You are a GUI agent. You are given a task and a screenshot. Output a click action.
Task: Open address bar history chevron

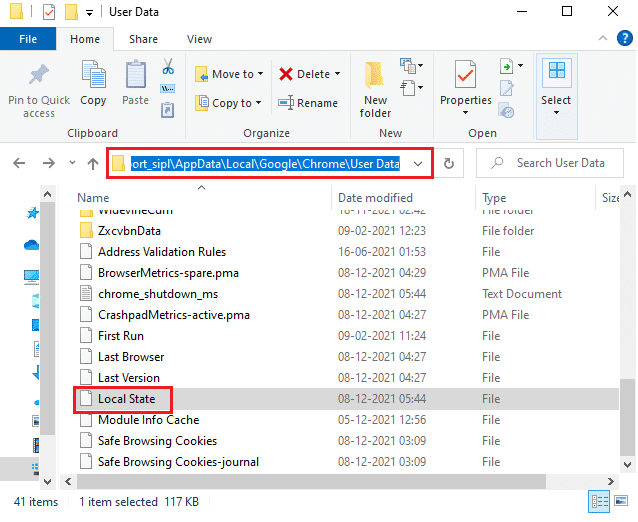click(x=418, y=164)
